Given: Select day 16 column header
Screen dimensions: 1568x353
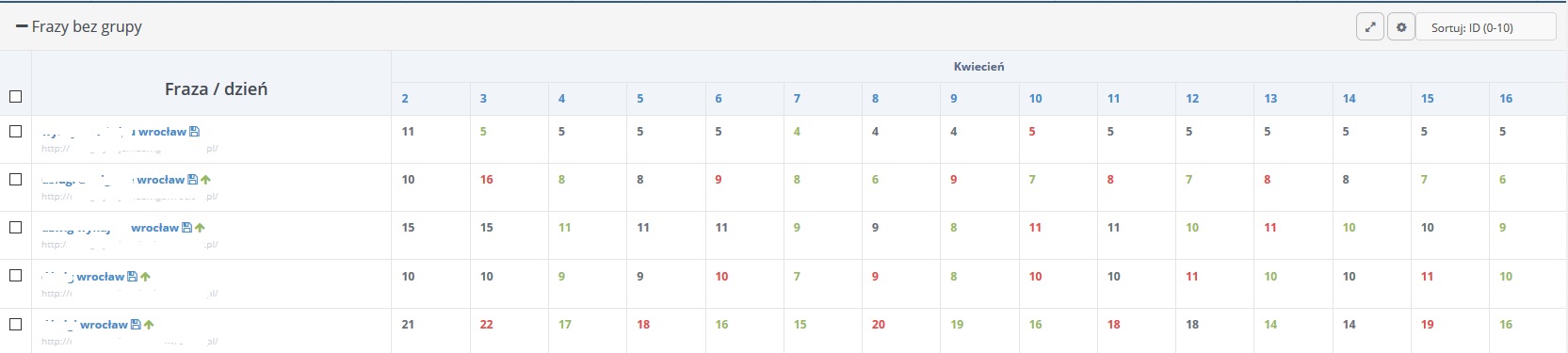Looking at the screenshot, I should tap(1506, 98).
